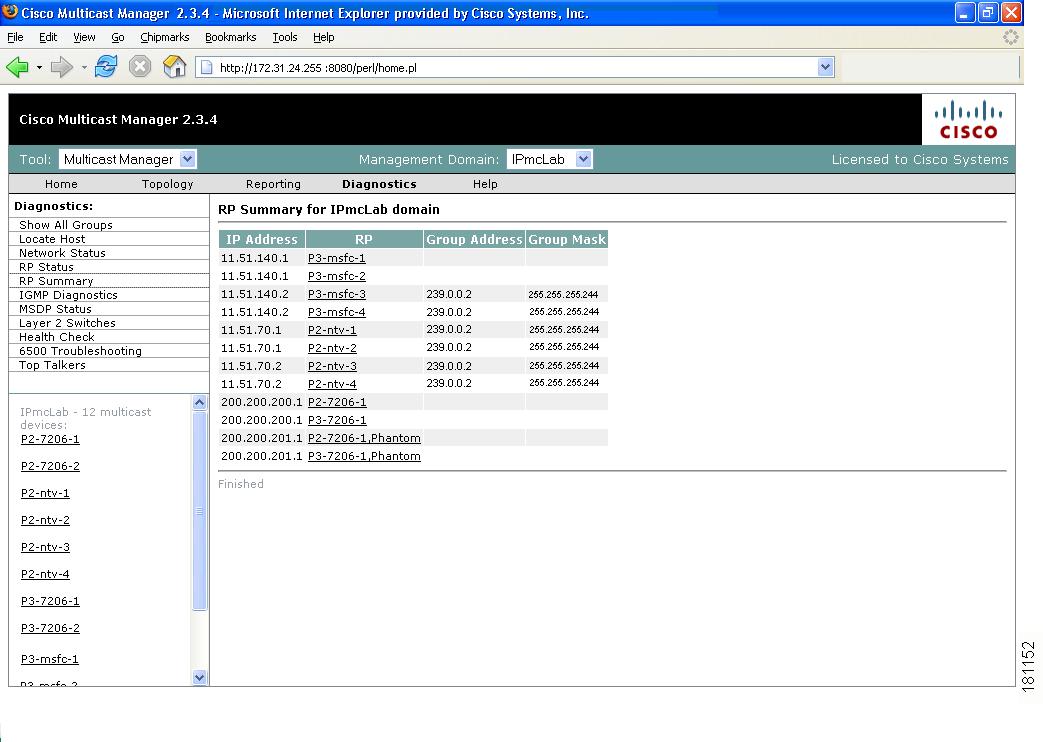Open RP Status in sidebar
Viewport: 1043px width, 742px height.
point(46,267)
